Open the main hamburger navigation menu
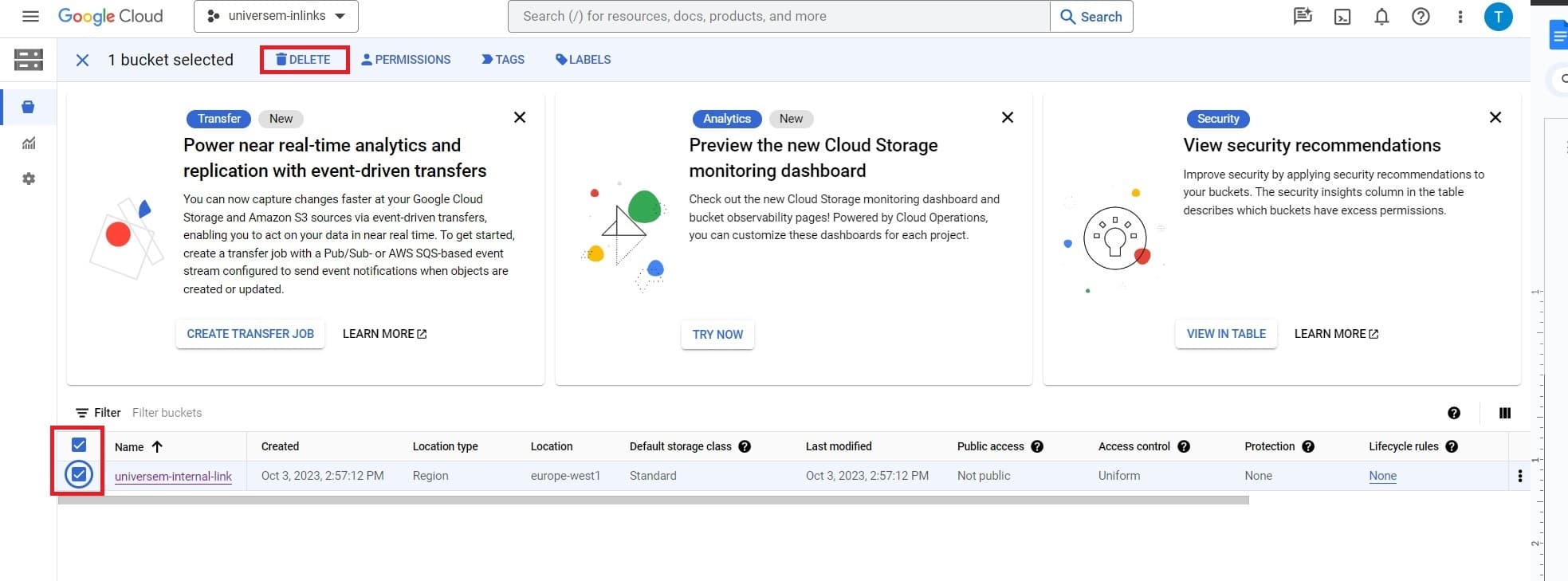Viewport: 1568px width, 581px height. click(30, 17)
